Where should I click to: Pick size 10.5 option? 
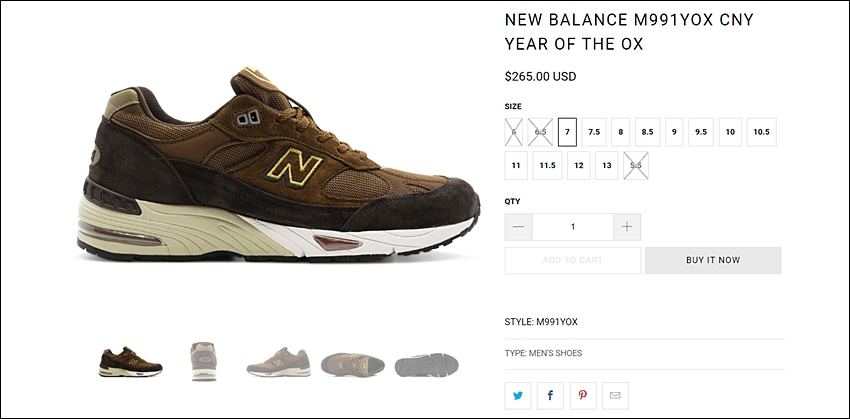[762, 132]
